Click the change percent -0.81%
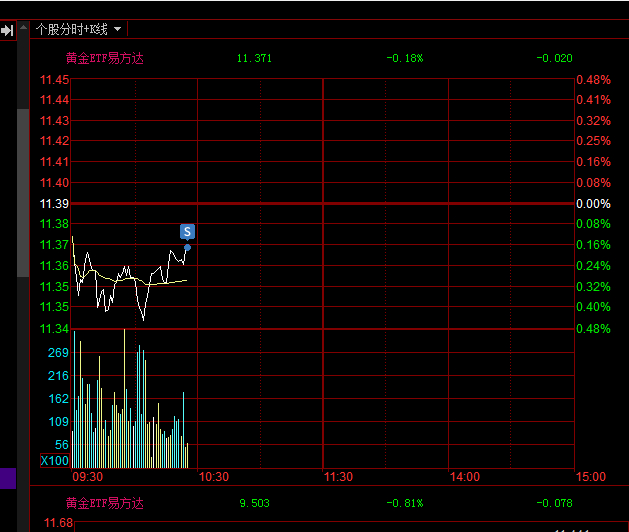Image resolution: width=629 pixels, height=532 pixels. 405,503
